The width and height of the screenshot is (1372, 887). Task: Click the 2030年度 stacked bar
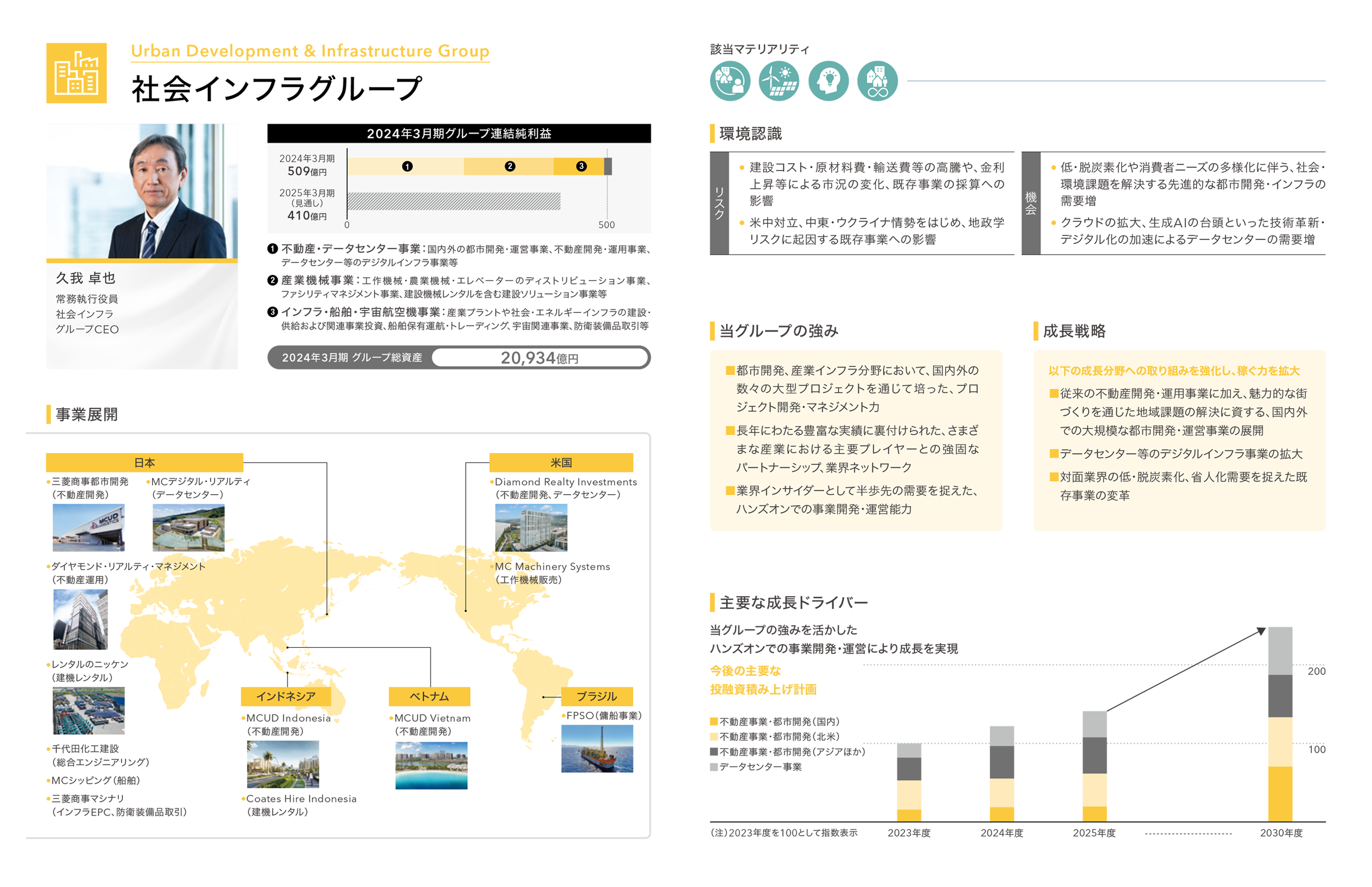pos(1280,724)
